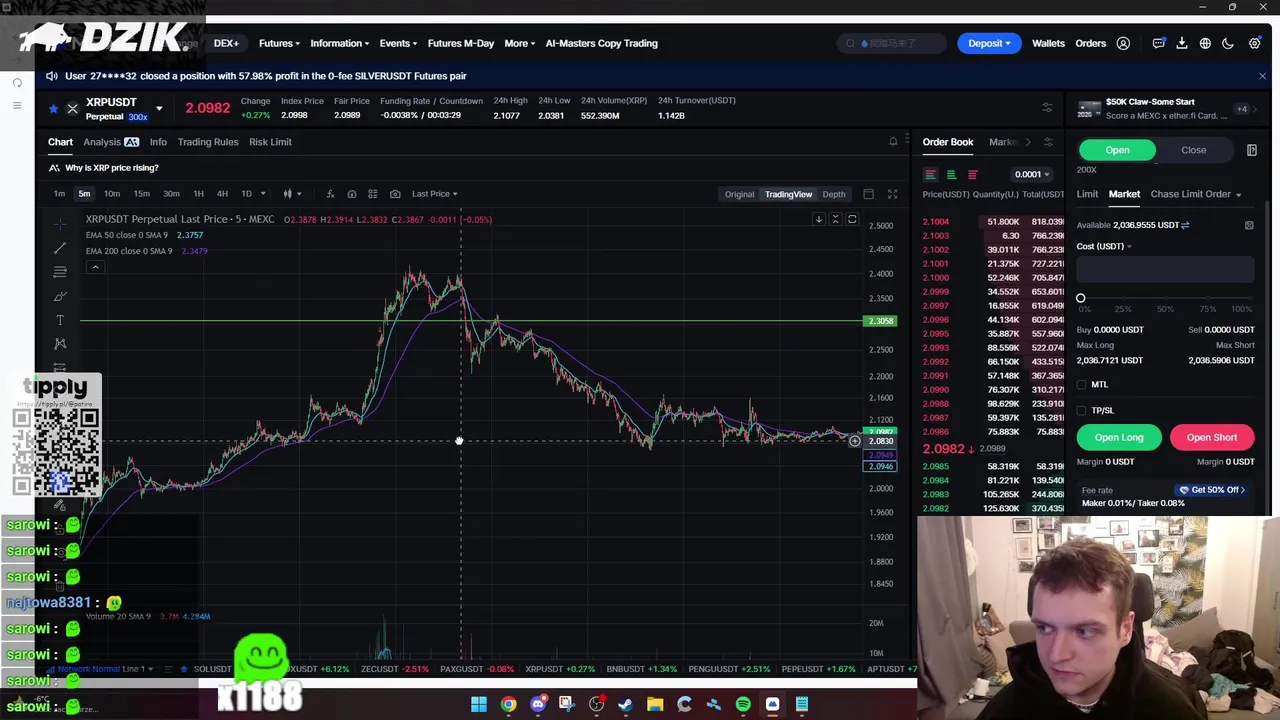This screenshot has width=1280, height=720.
Task: Expand the Events menu
Action: pyautogui.click(x=398, y=43)
